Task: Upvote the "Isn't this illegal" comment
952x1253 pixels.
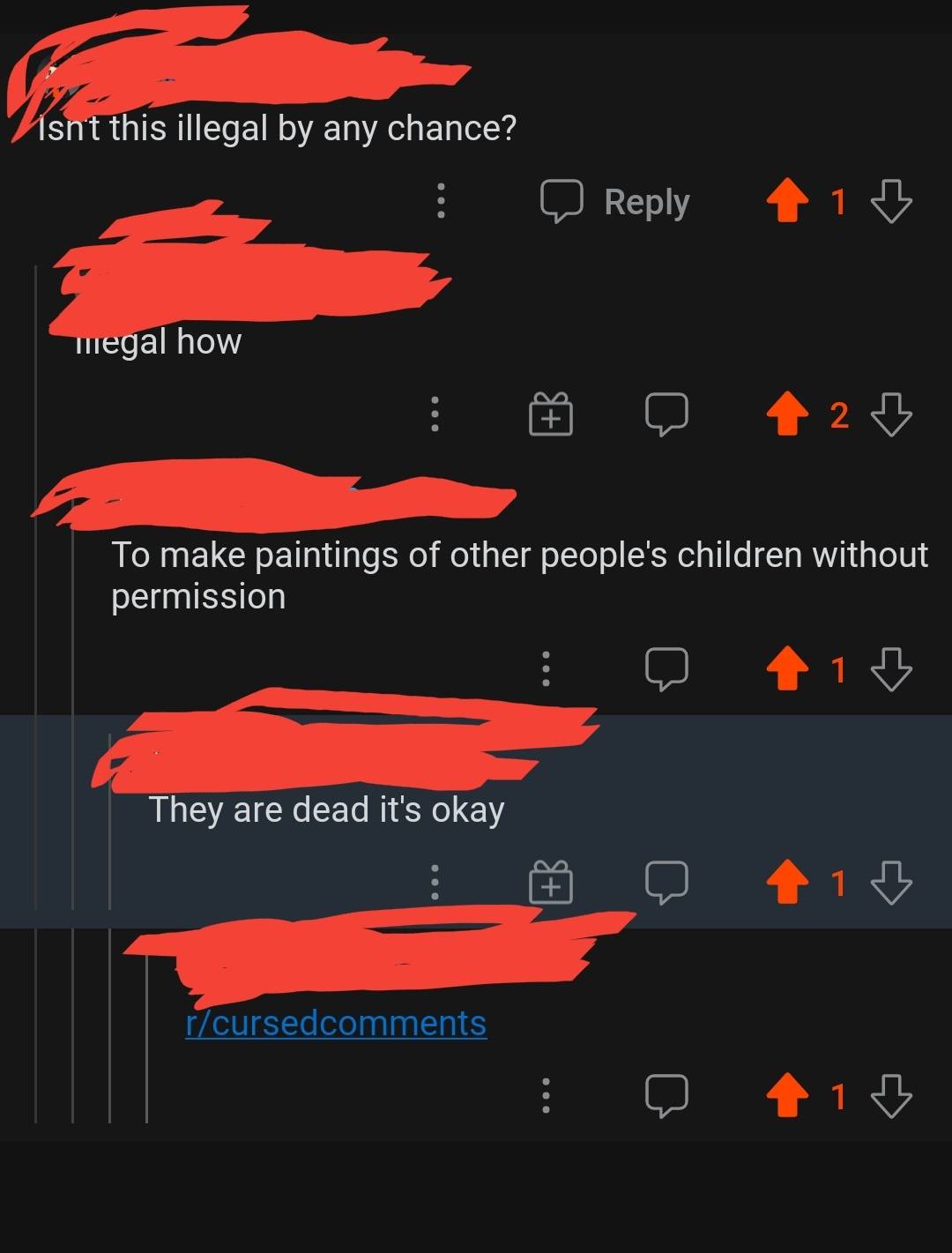Action: coord(787,201)
